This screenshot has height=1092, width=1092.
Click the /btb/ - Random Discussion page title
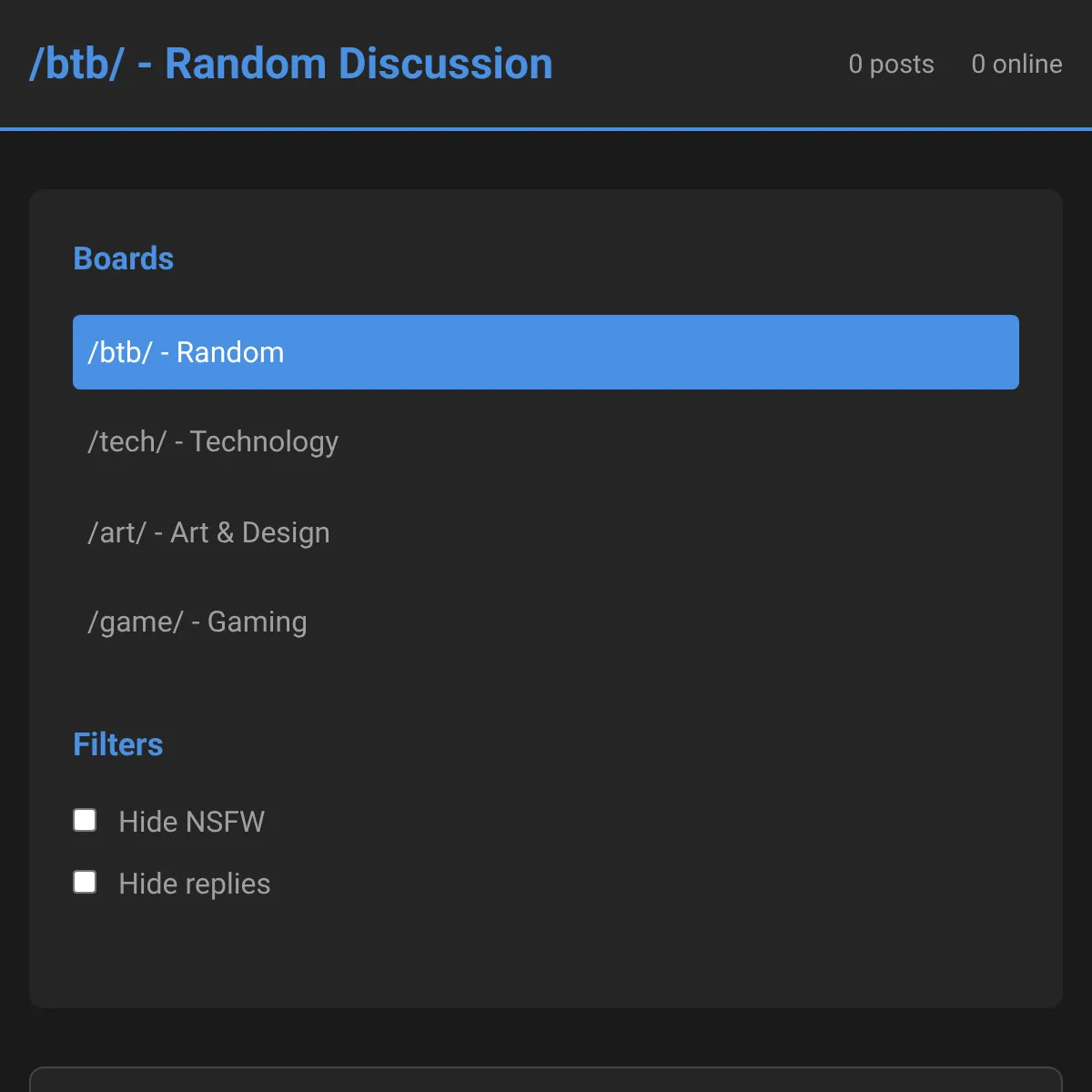coord(291,64)
